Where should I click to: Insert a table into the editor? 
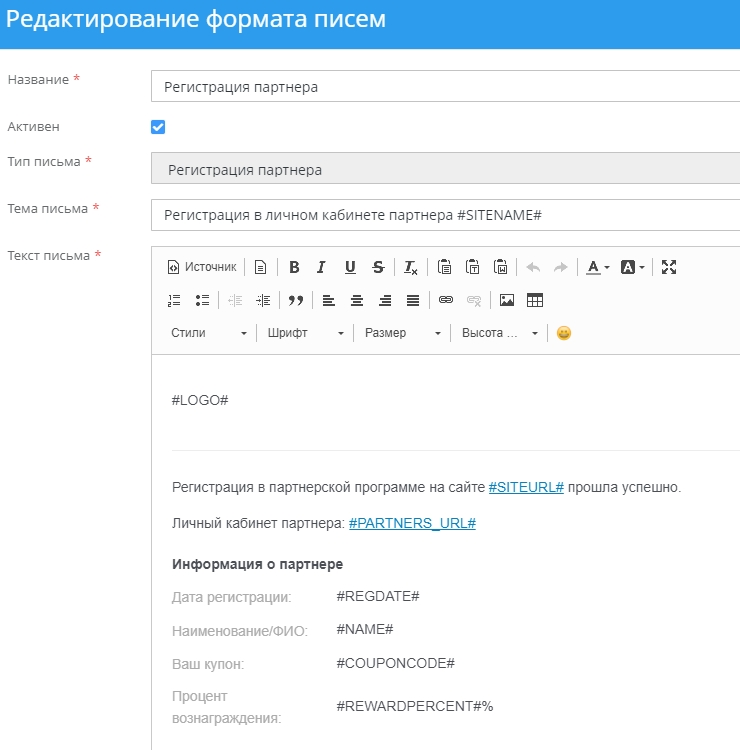click(535, 300)
